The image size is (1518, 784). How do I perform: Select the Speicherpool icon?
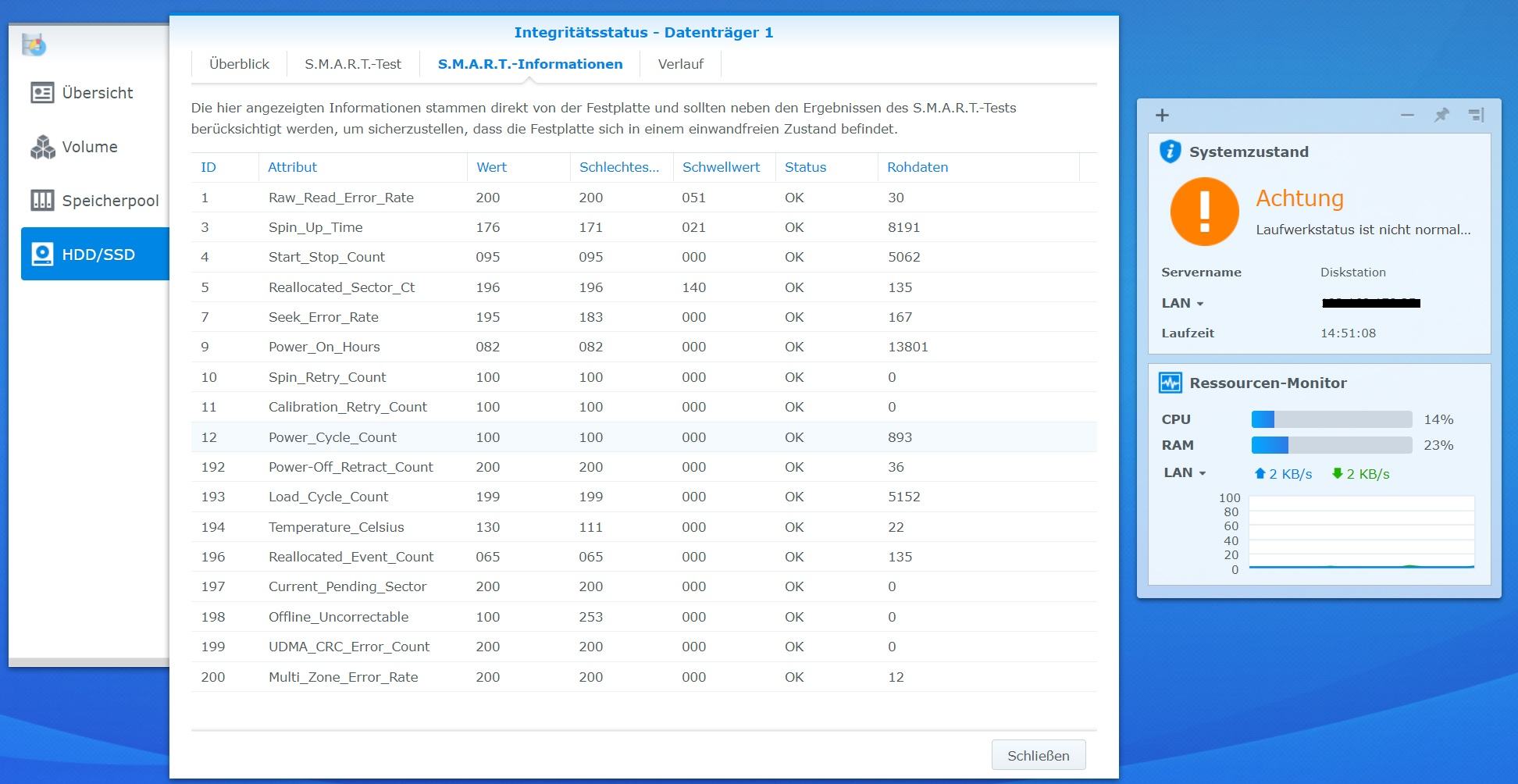tap(42, 201)
